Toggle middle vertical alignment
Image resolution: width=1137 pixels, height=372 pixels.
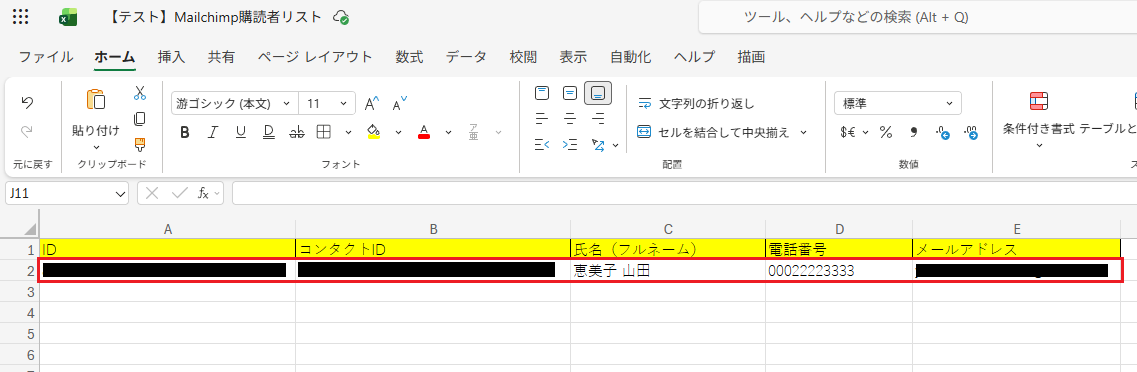[570, 93]
